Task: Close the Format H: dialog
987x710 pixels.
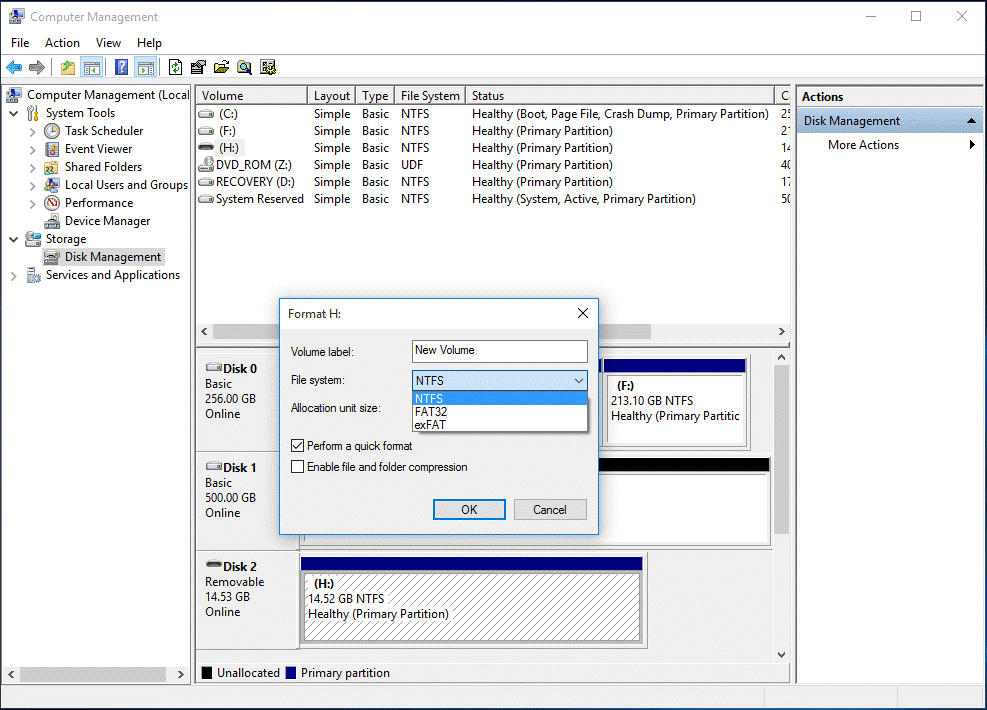Action: (583, 313)
